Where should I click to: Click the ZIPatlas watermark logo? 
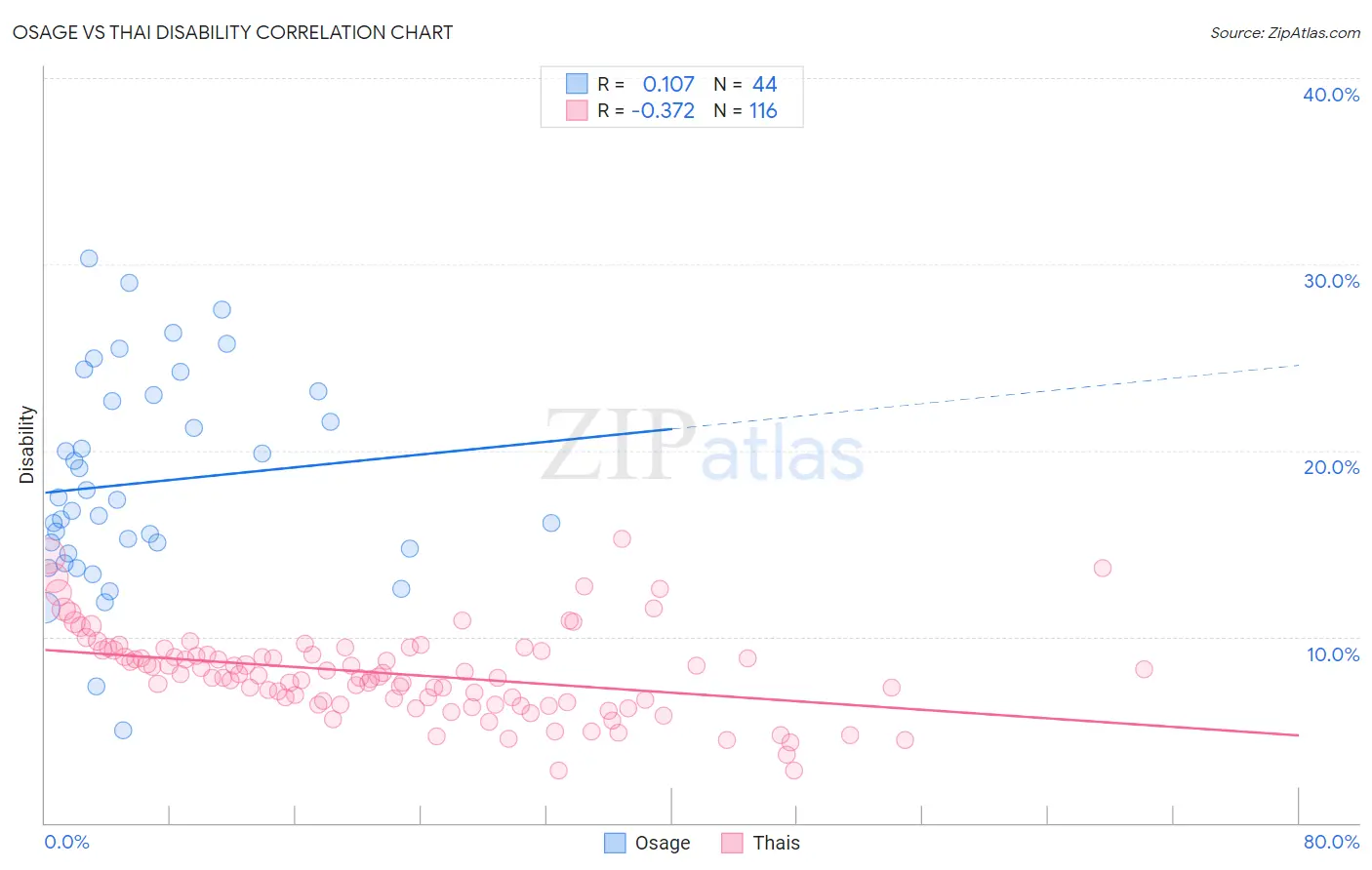click(x=703, y=448)
